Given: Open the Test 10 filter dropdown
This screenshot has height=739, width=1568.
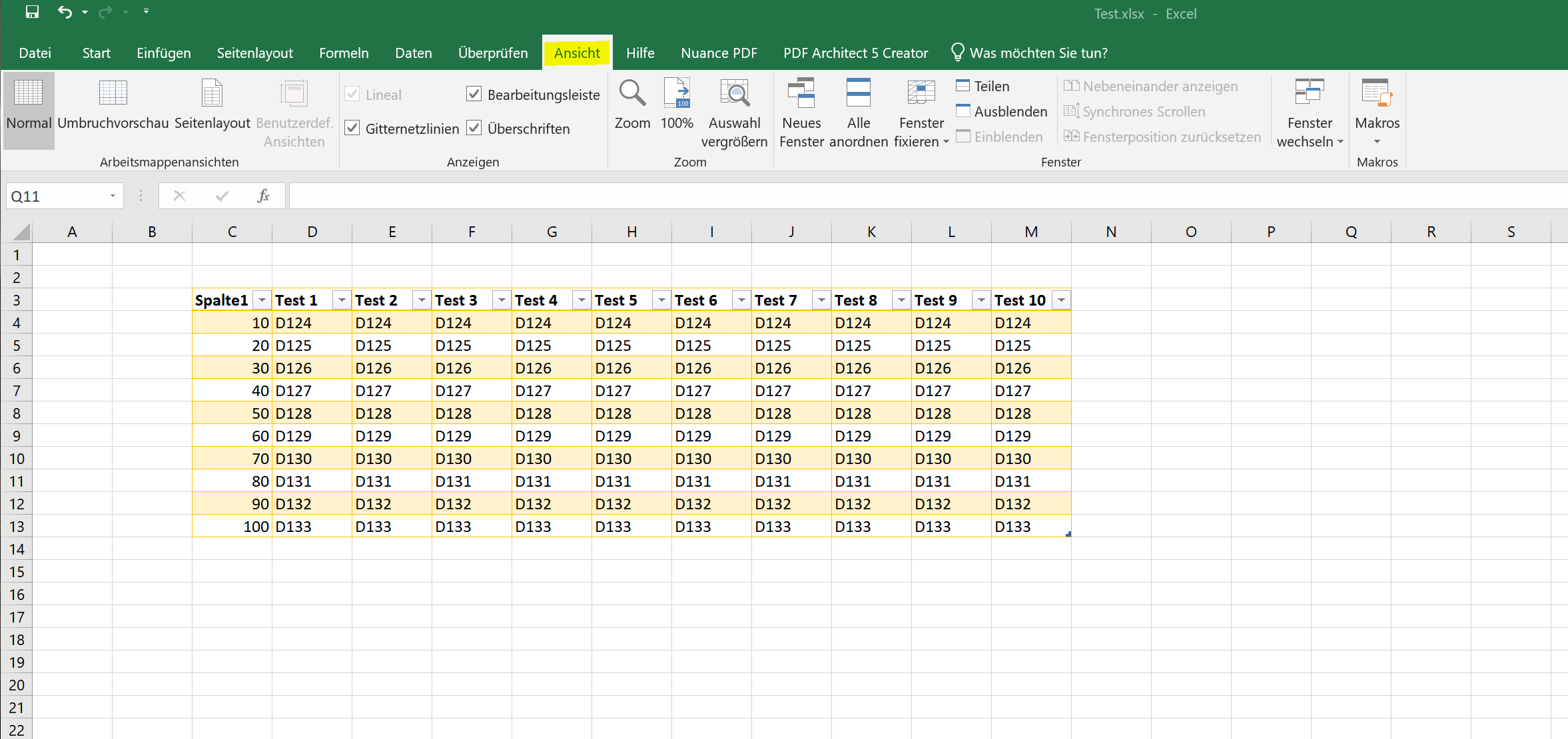Looking at the screenshot, I should click(x=1062, y=300).
